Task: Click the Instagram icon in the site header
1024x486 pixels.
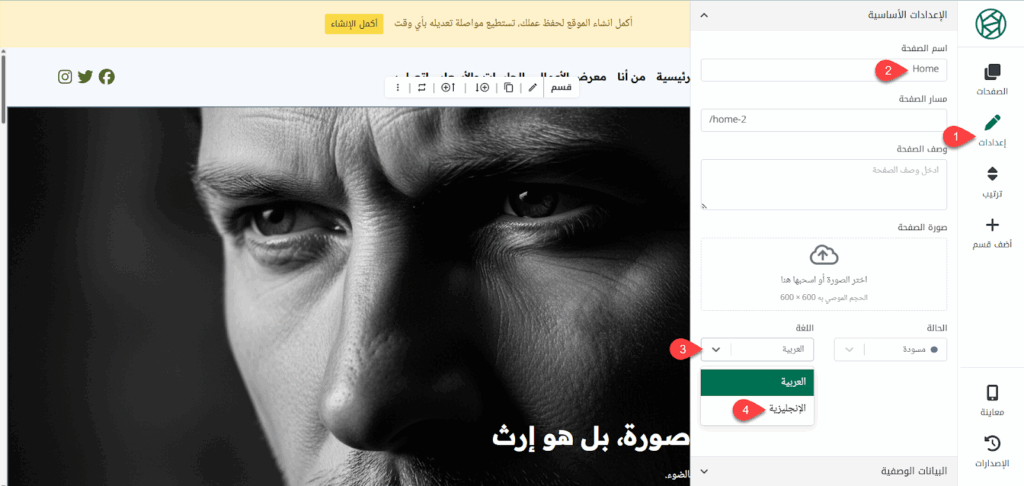Action: pos(65,77)
